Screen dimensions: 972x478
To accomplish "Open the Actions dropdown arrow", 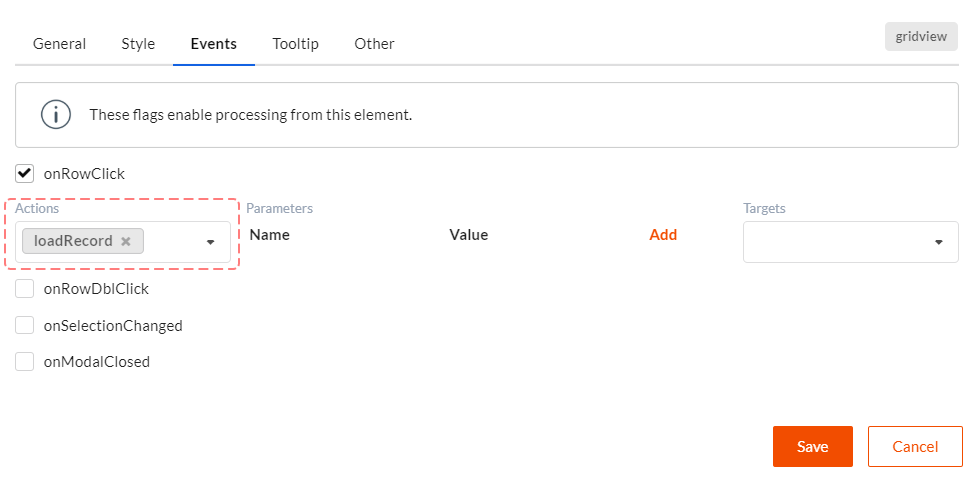I will (x=211, y=242).
